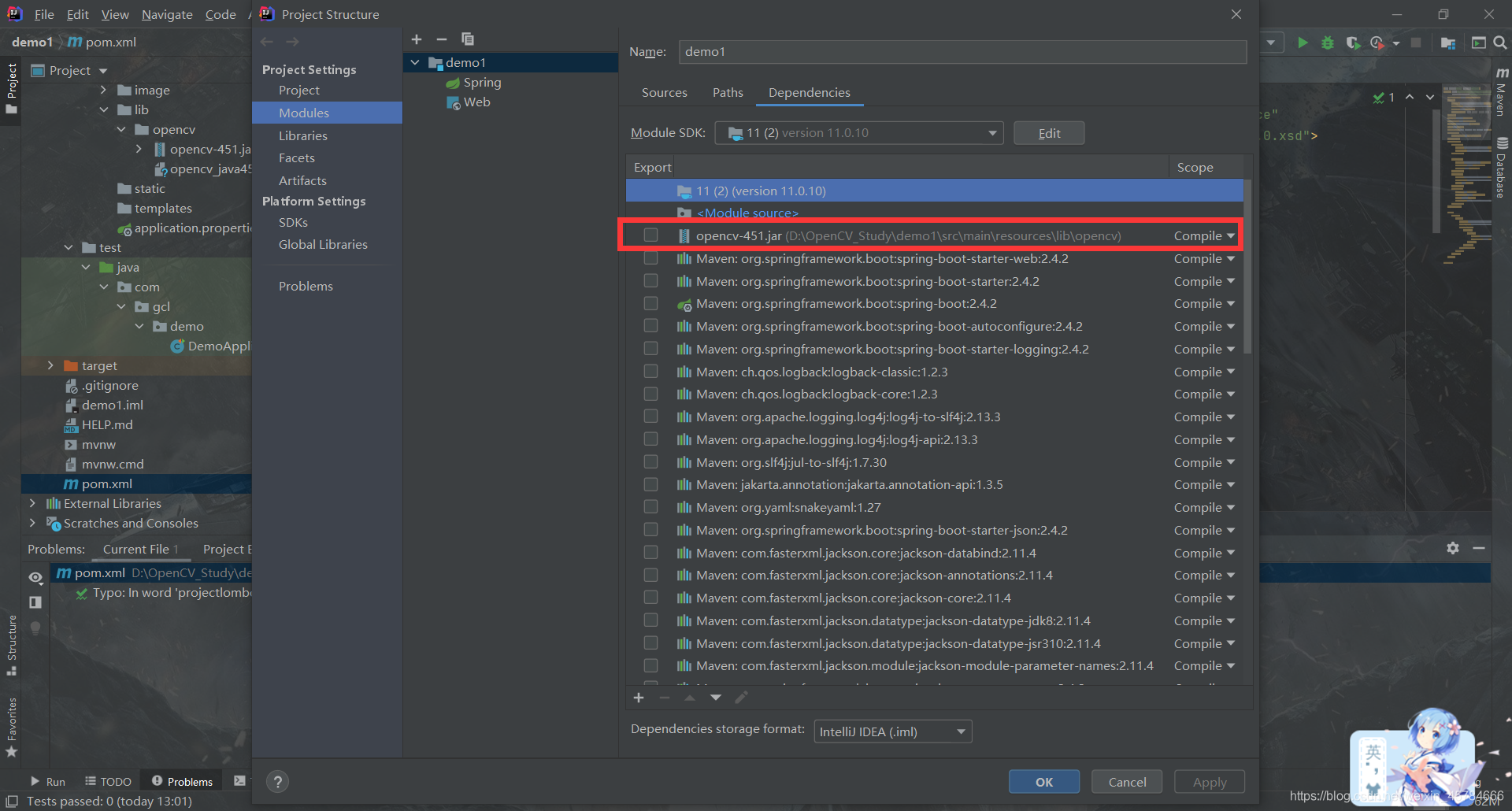This screenshot has height=811, width=1512.
Task: Open the Database tool window on the right sidebar
Action: pos(1503,157)
